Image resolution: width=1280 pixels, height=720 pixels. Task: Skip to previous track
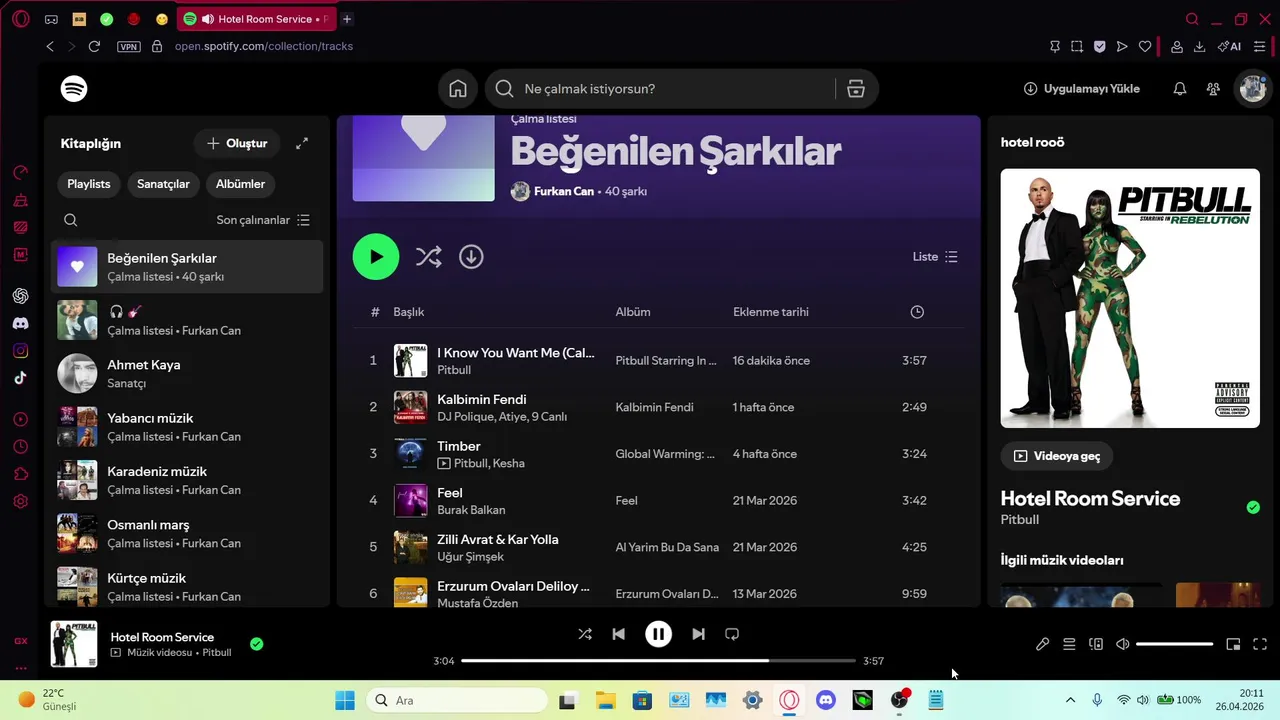click(618, 634)
